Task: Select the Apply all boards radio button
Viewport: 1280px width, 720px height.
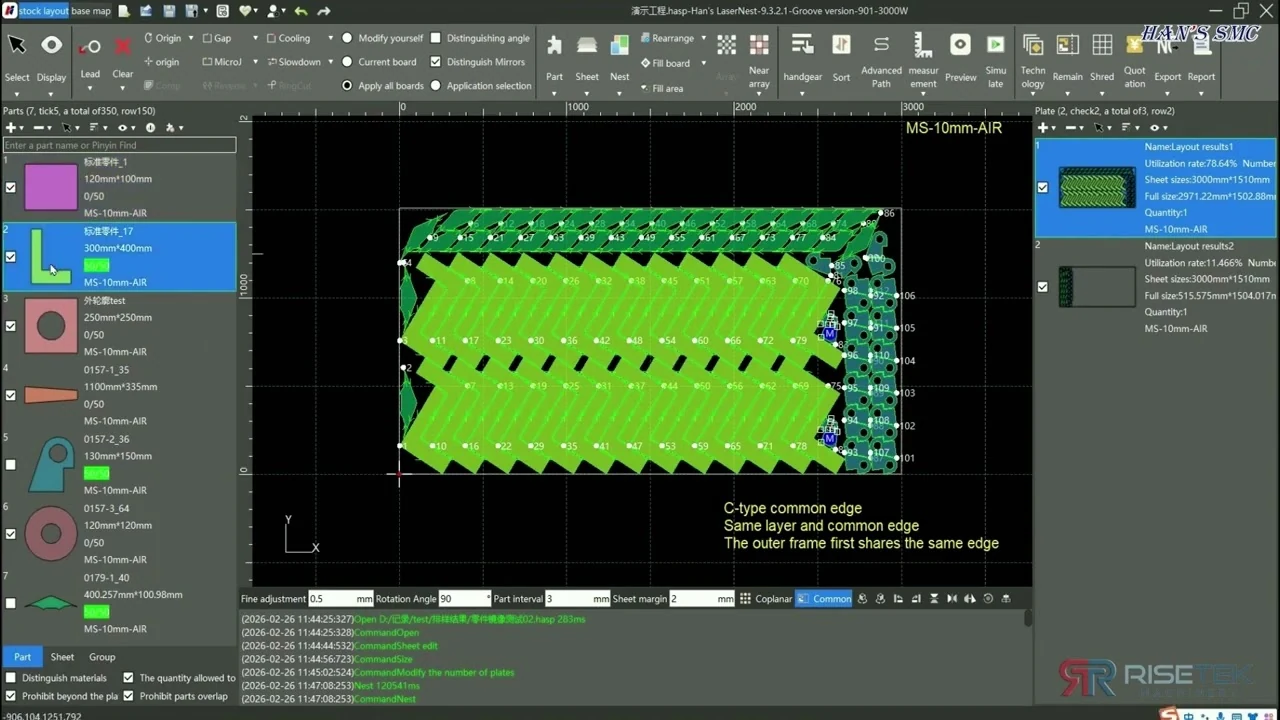Action: [x=347, y=86]
